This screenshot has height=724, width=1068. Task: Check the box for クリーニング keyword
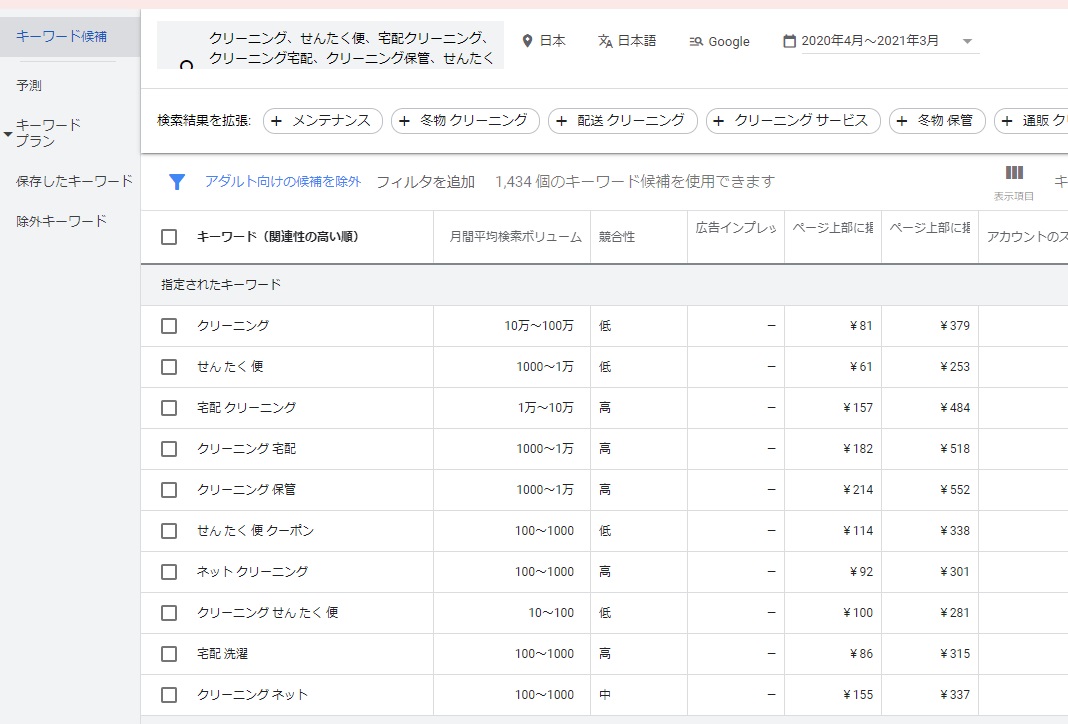[x=169, y=326]
